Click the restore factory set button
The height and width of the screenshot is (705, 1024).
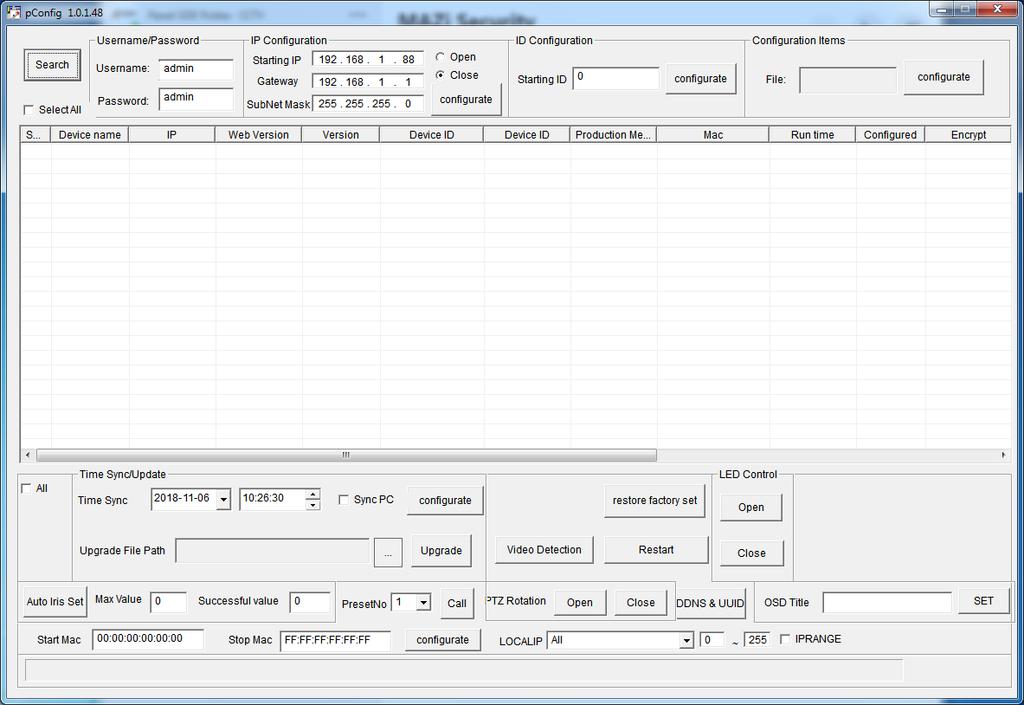tap(654, 501)
